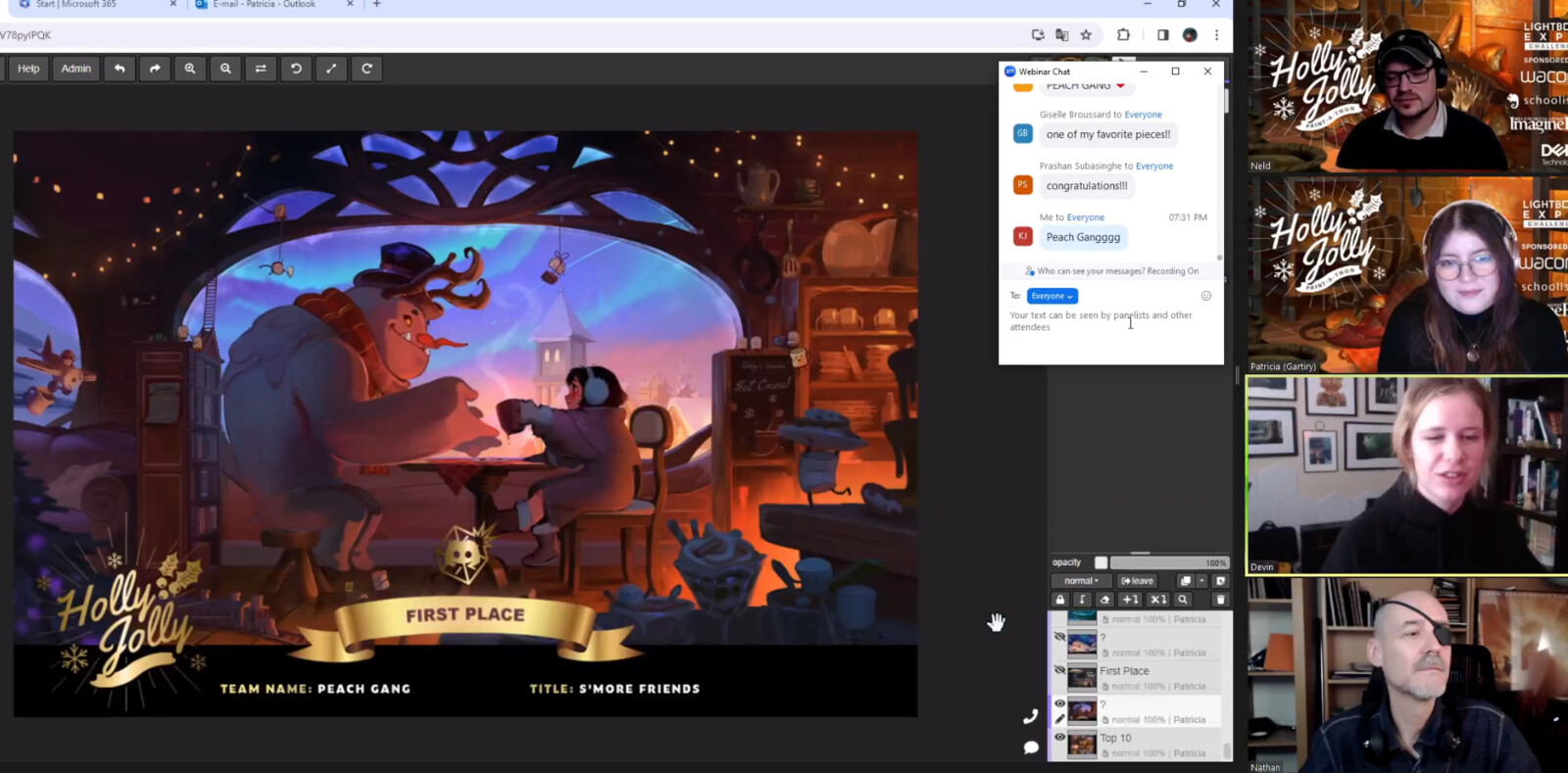Close the Outlook browser tab
Viewport: 1568px width, 773px height.
tap(351, 5)
